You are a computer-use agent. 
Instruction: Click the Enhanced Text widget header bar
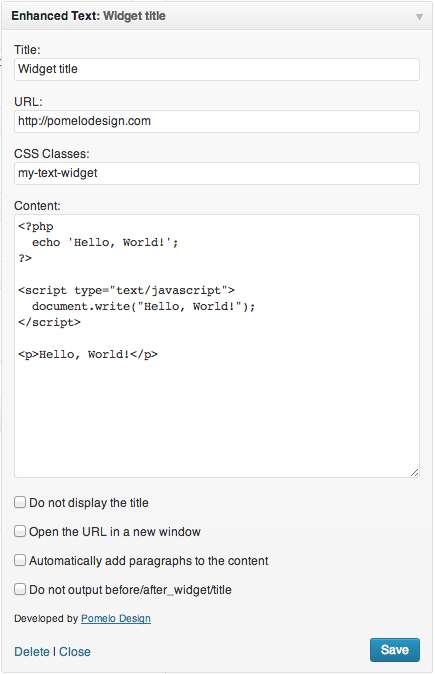[x=217, y=16]
